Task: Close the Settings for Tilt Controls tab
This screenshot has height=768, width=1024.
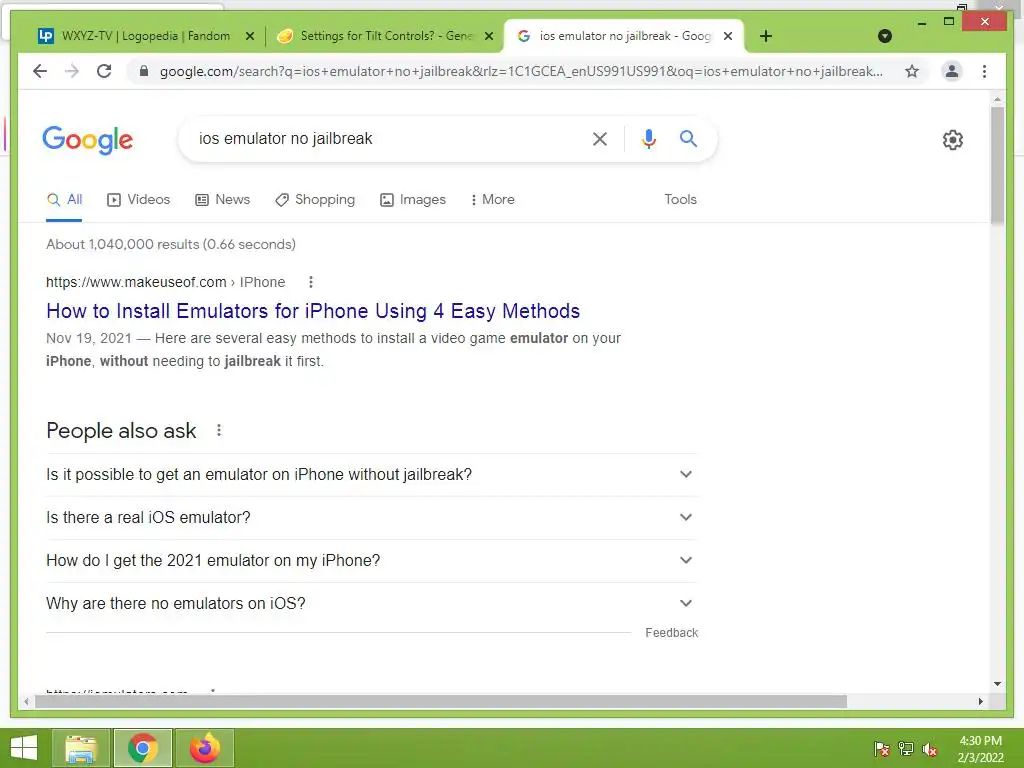Action: click(488, 36)
